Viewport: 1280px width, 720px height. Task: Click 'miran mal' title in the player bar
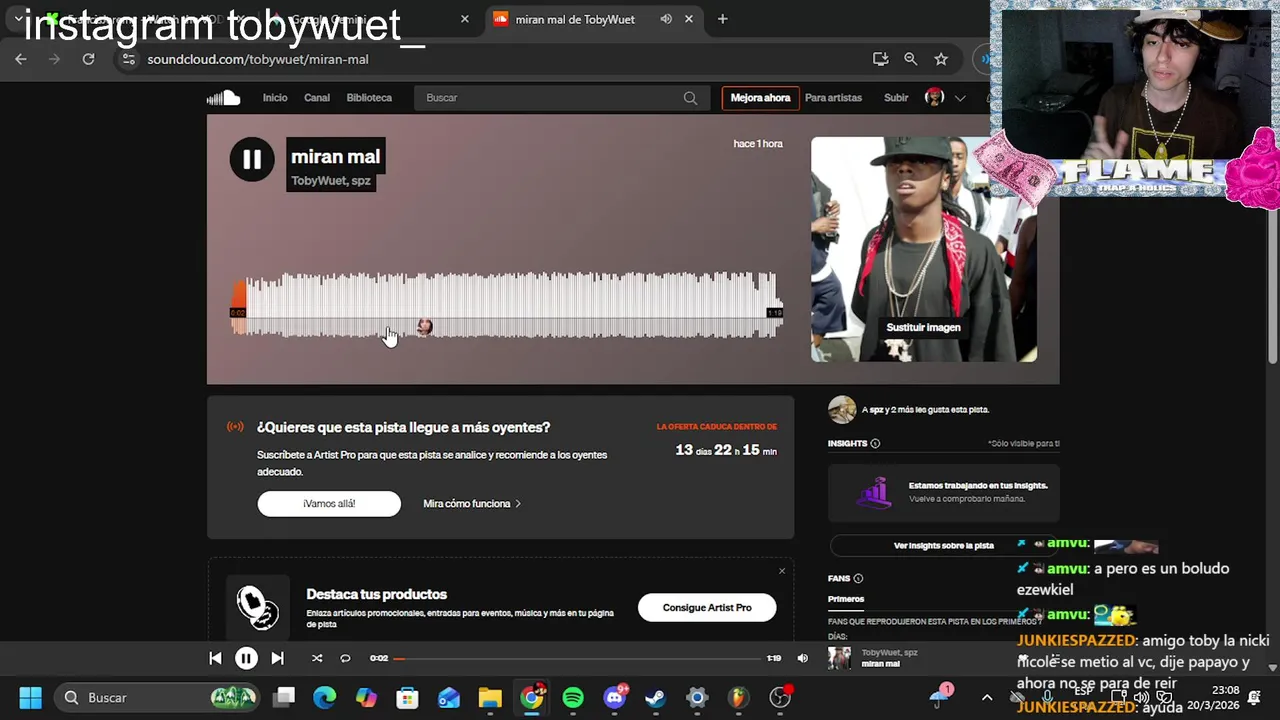pyautogui.click(x=881, y=664)
